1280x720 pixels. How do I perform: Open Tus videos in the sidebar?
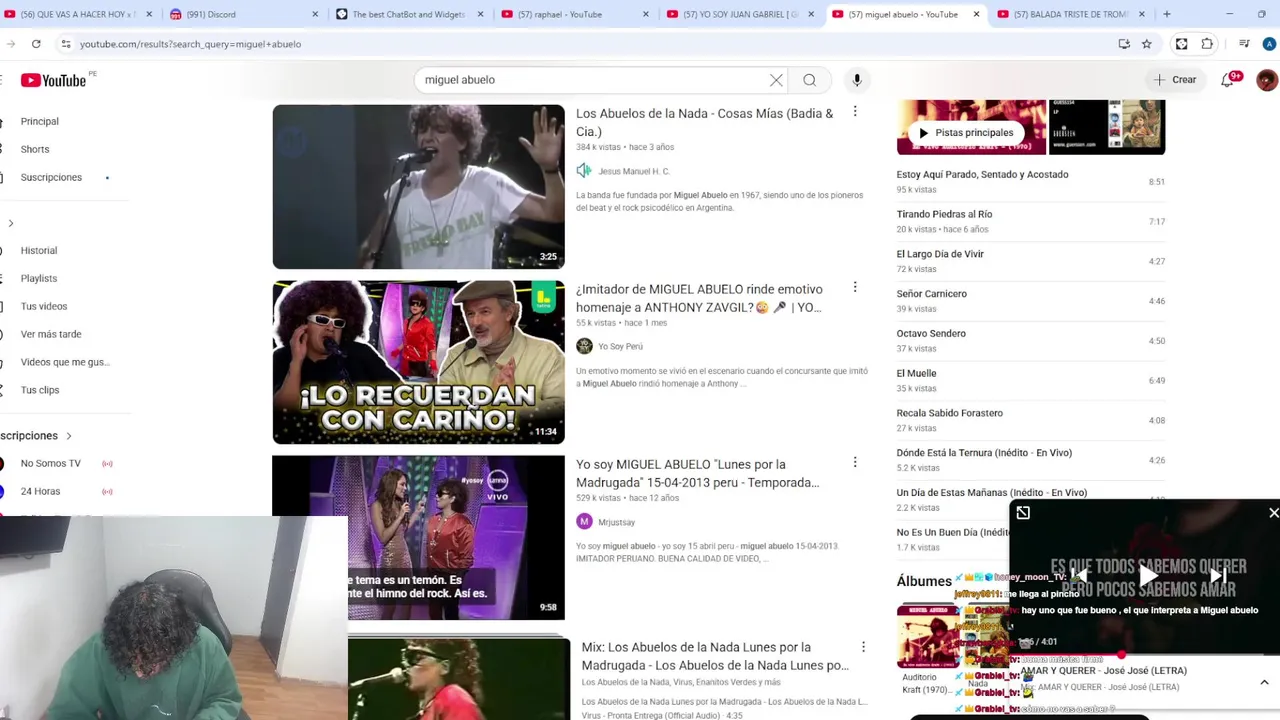44,306
